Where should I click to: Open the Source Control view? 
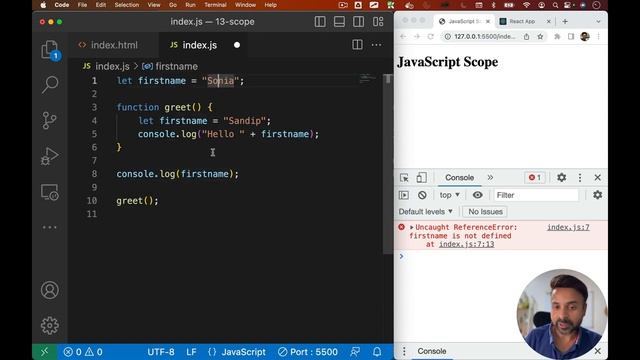coord(50,120)
